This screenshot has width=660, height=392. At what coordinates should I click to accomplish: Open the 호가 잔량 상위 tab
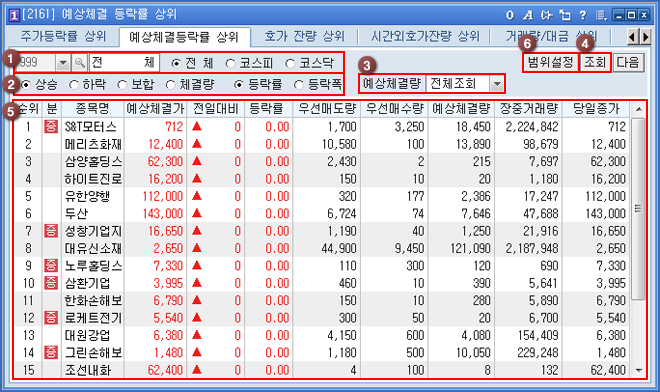[304, 36]
